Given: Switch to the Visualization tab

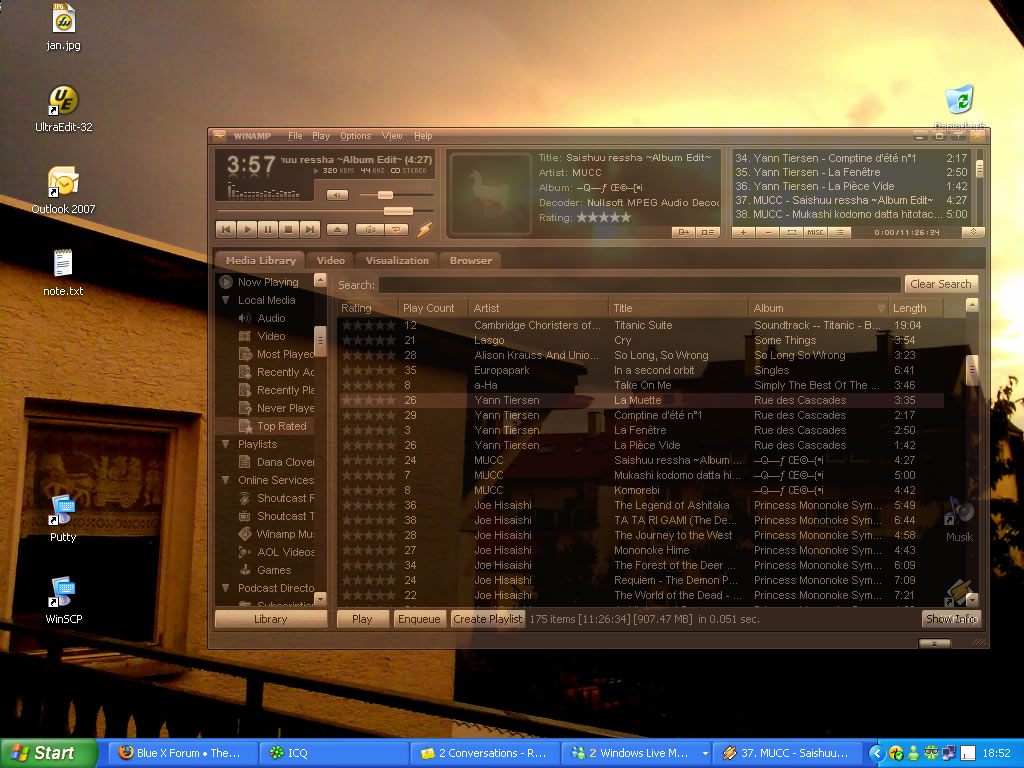Looking at the screenshot, I should [x=397, y=260].
